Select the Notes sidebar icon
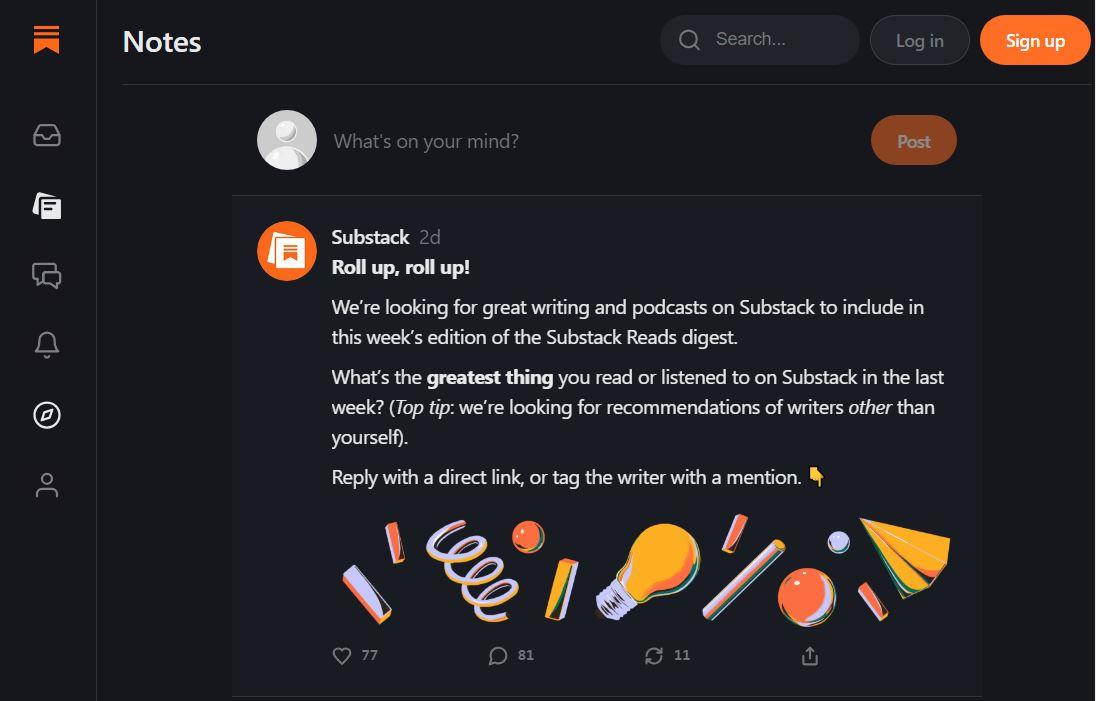The width and height of the screenshot is (1096, 701). click(x=47, y=206)
